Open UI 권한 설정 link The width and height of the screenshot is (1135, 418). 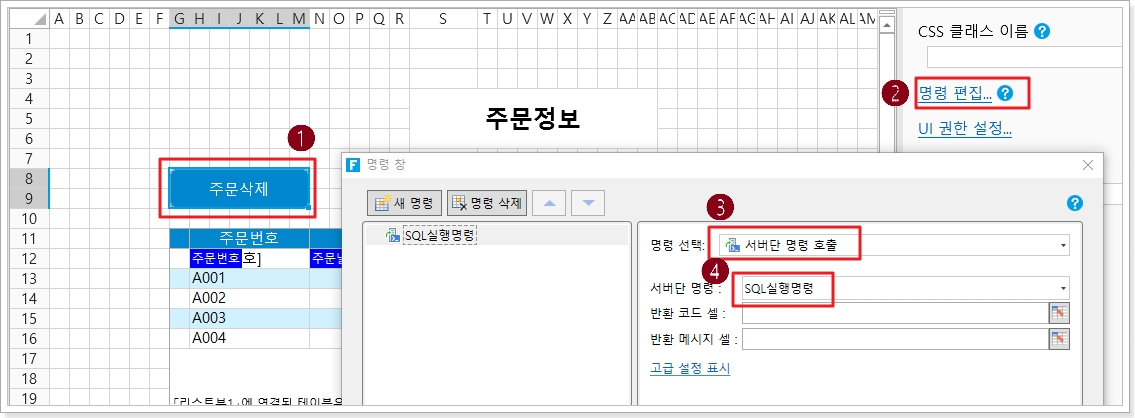pyautogui.click(x=964, y=128)
